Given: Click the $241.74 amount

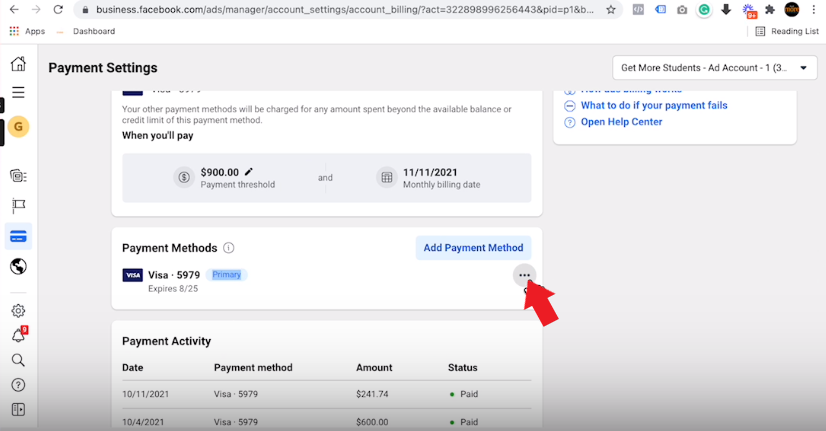Looking at the screenshot, I should [x=372, y=394].
